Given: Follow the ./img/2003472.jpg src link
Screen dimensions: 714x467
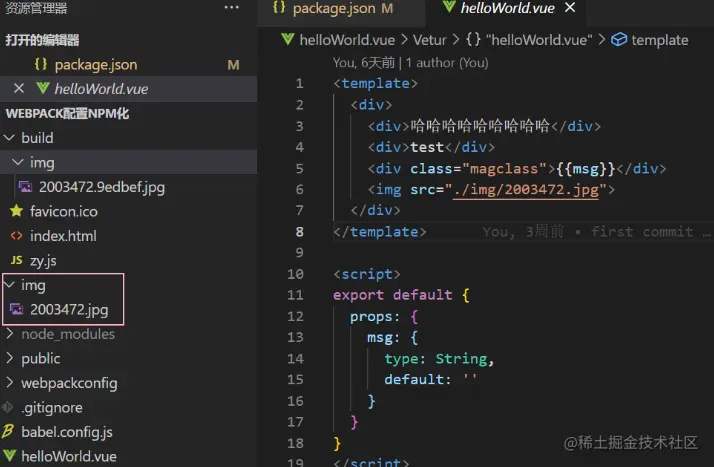Looking at the screenshot, I should (x=525, y=190).
